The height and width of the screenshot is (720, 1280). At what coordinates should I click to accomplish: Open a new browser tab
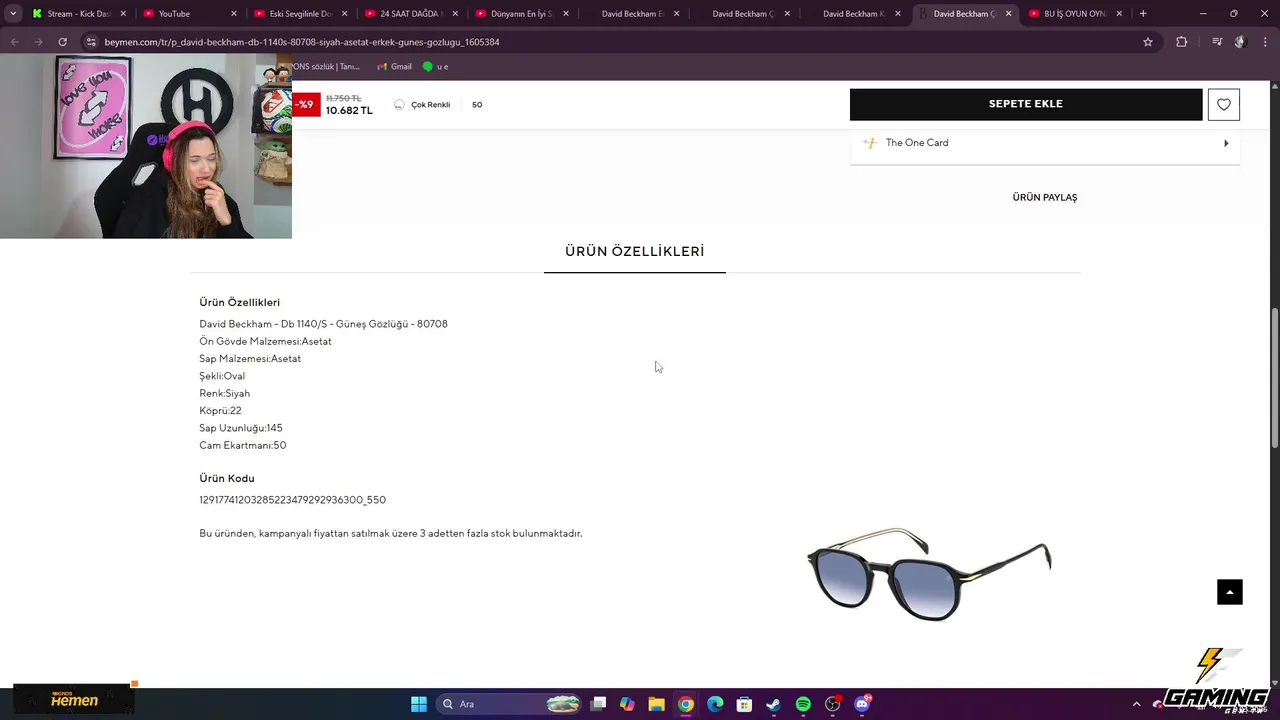pos(1143,14)
